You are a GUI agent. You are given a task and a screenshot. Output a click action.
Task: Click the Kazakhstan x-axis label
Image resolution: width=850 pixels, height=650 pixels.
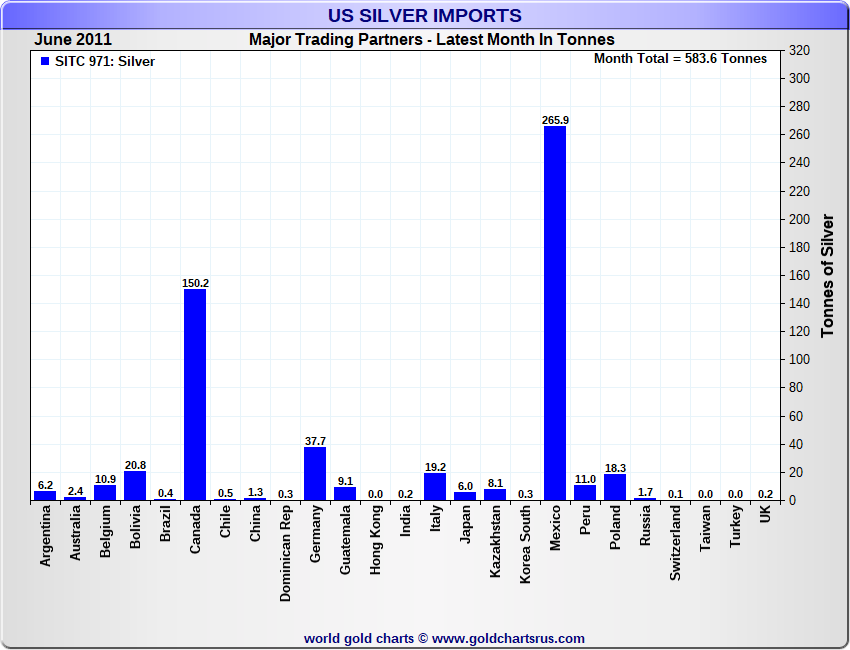click(x=495, y=541)
